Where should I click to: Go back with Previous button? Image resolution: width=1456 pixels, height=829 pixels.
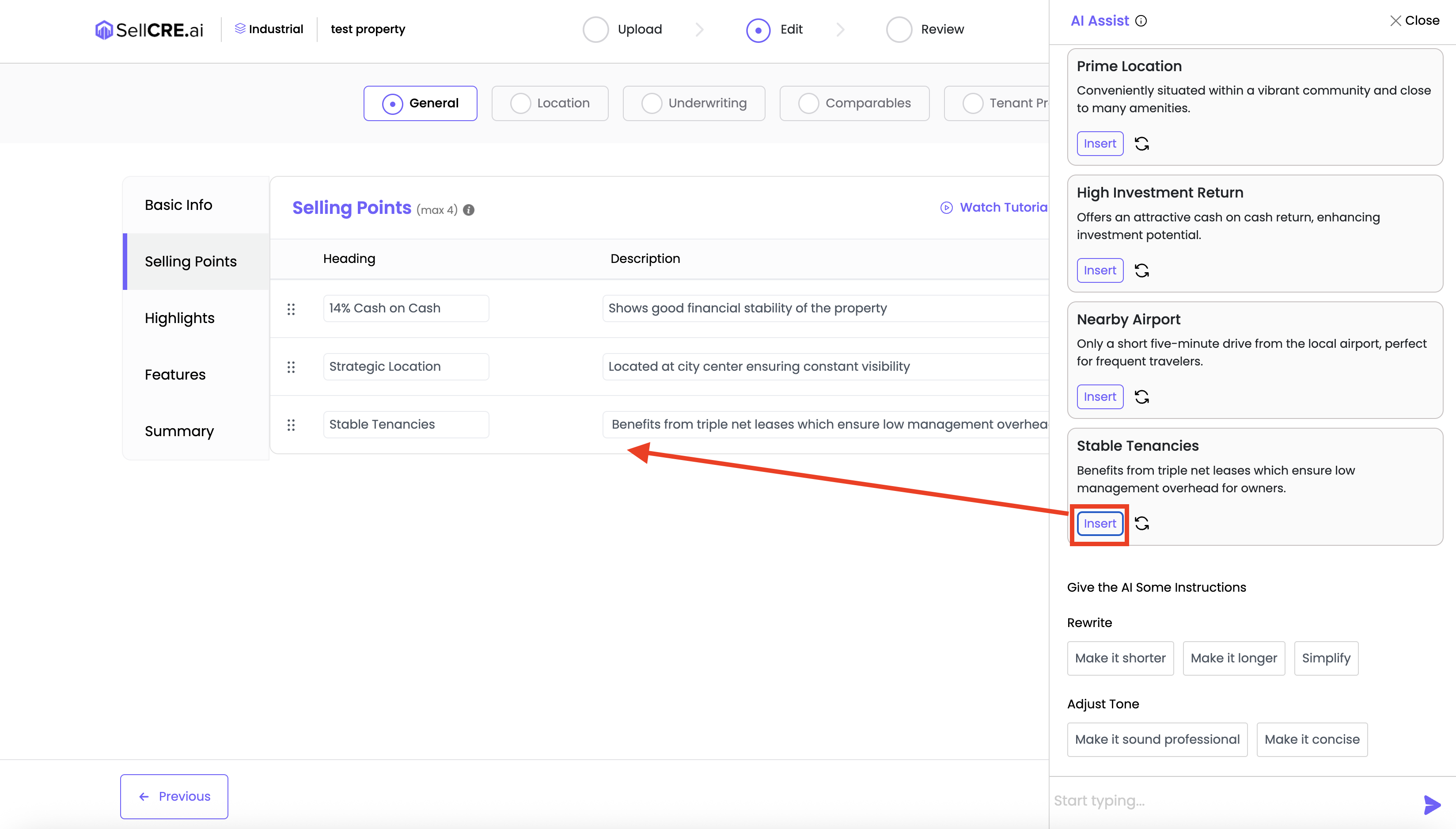pos(174,796)
